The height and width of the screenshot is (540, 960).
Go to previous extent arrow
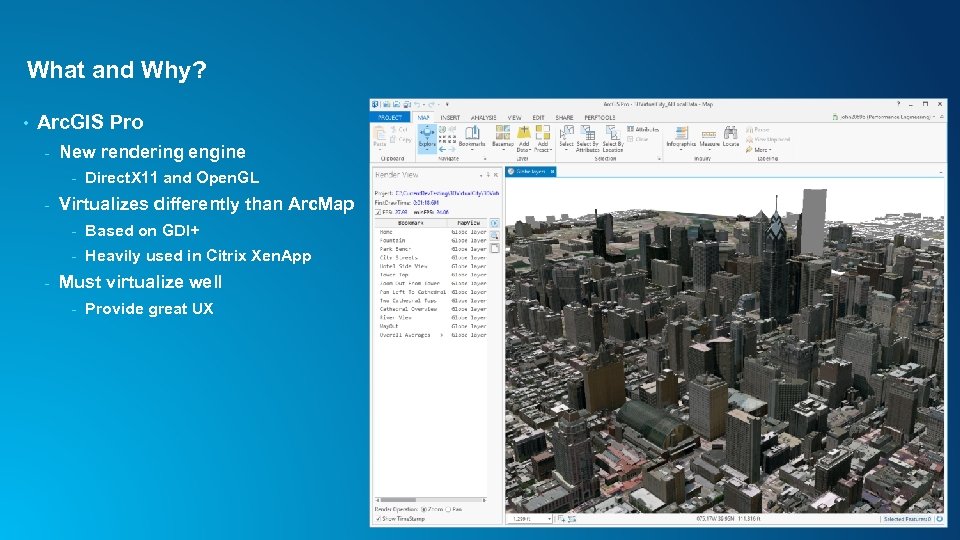[443, 149]
